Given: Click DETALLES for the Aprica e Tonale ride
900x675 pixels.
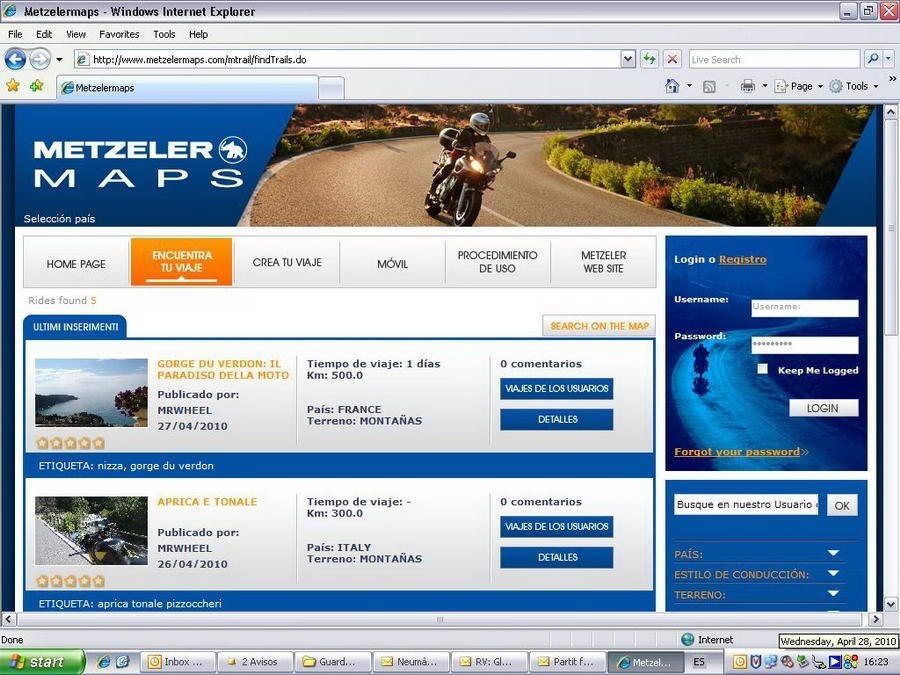Looking at the screenshot, I should coord(557,557).
